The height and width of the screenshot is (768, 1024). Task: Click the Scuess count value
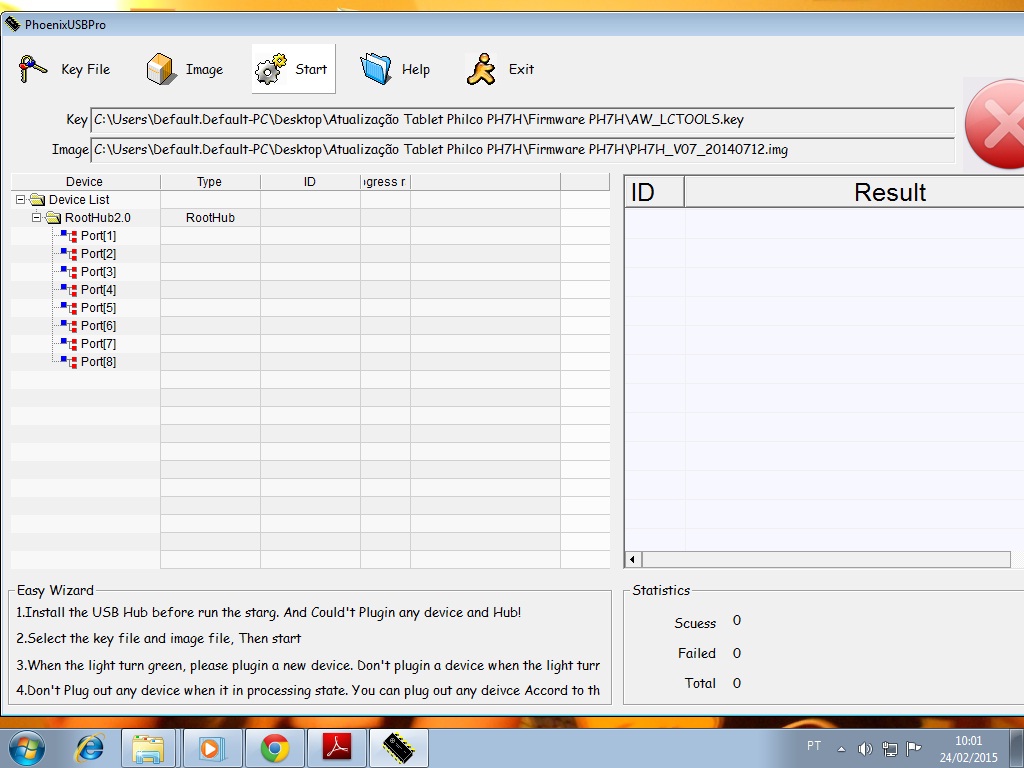[737, 620]
